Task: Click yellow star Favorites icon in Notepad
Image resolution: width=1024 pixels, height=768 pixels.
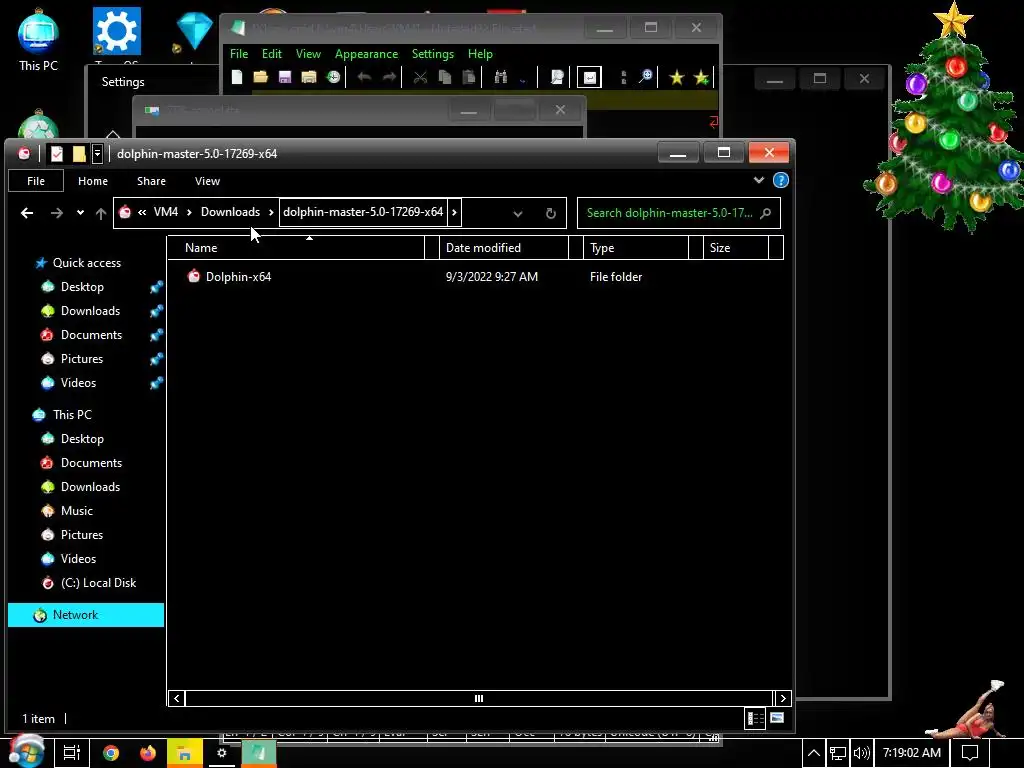Action: 677,78
